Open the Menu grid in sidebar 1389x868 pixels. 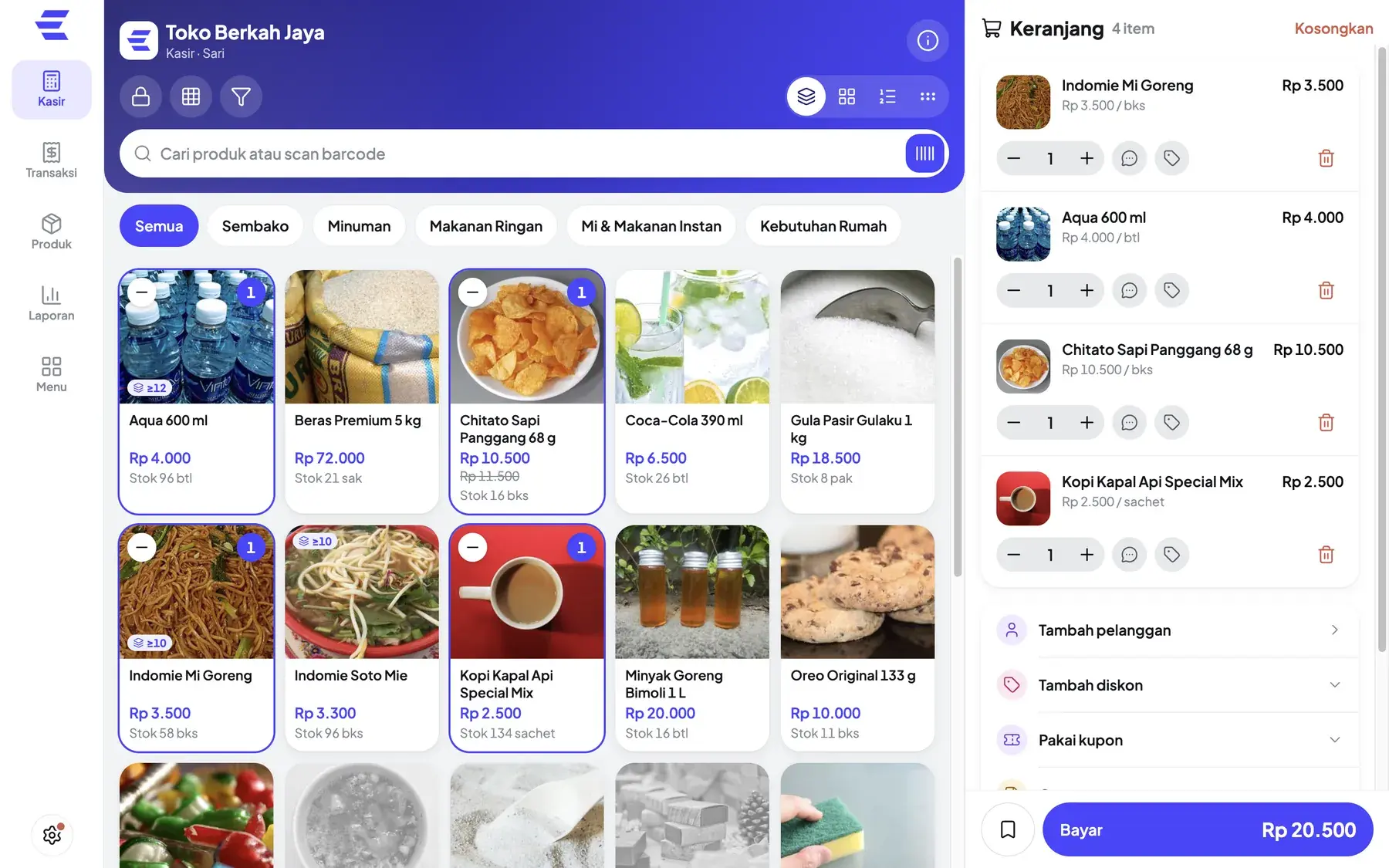tap(51, 375)
